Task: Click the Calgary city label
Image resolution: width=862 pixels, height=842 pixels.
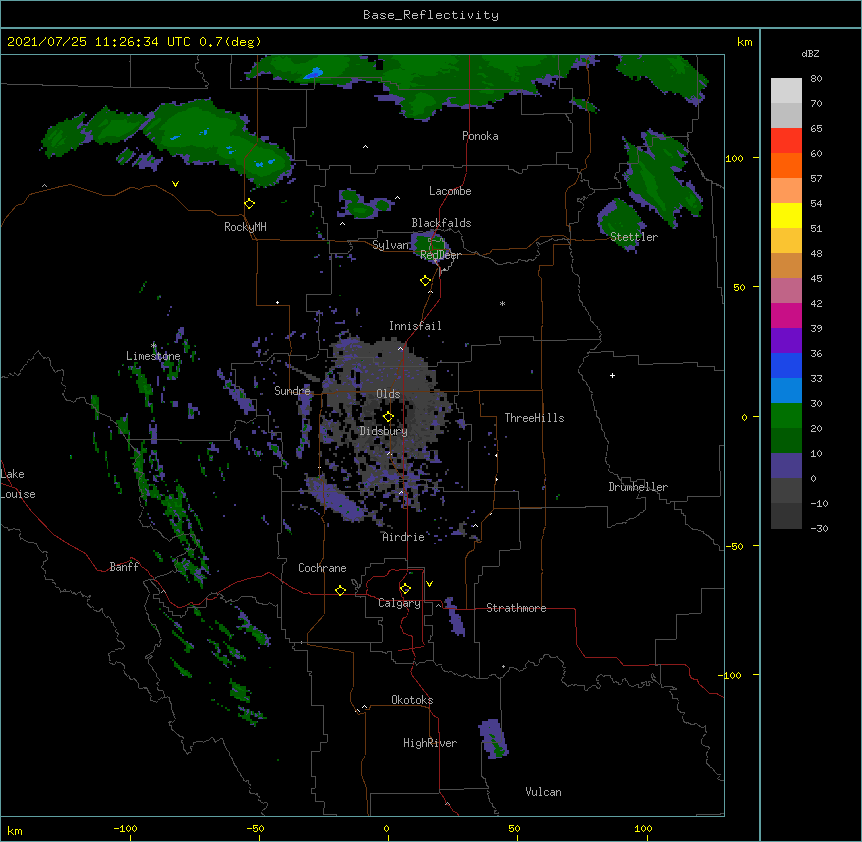Action: 399,603
